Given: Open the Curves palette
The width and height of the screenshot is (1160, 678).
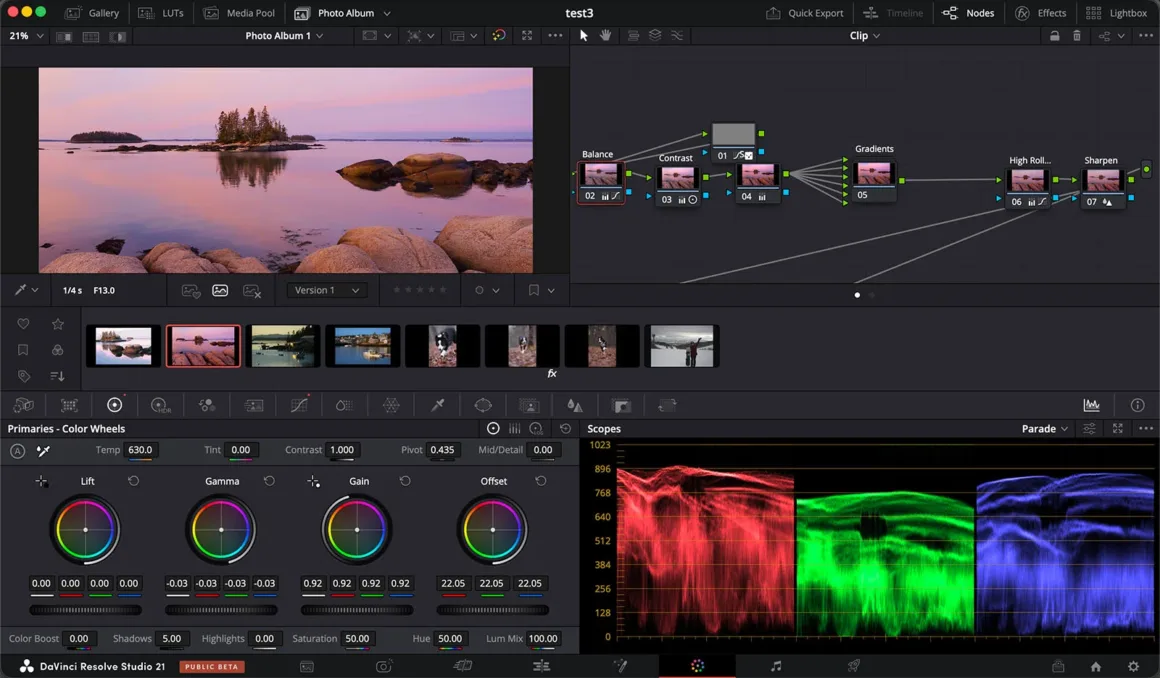Looking at the screenshot, I should (x=300, y=404).
